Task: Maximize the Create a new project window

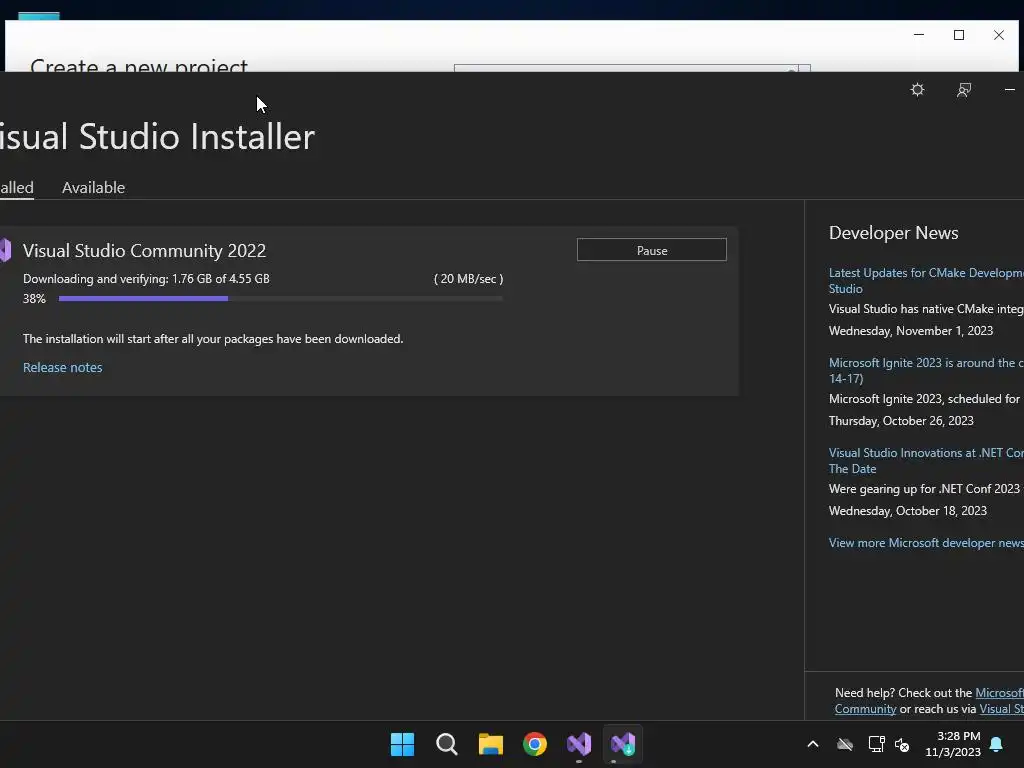Action: (959, 35)
